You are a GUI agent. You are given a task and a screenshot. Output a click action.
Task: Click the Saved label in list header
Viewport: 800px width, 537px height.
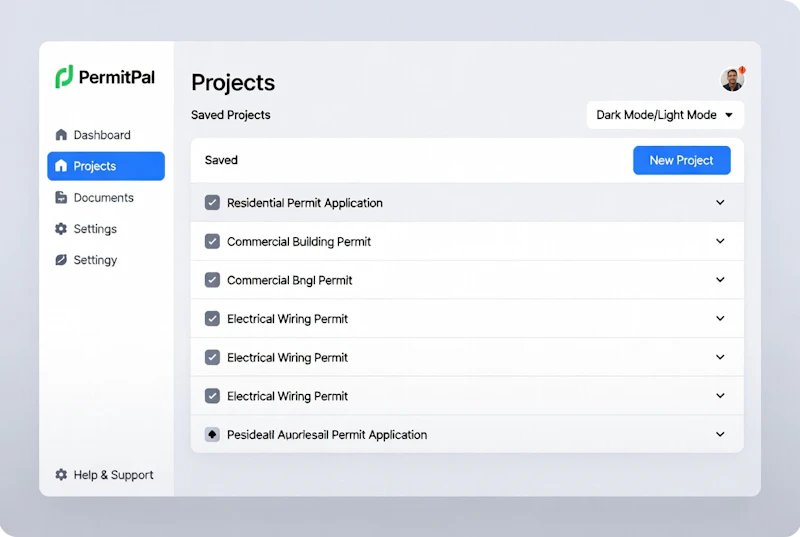click(x=221, y=160)
